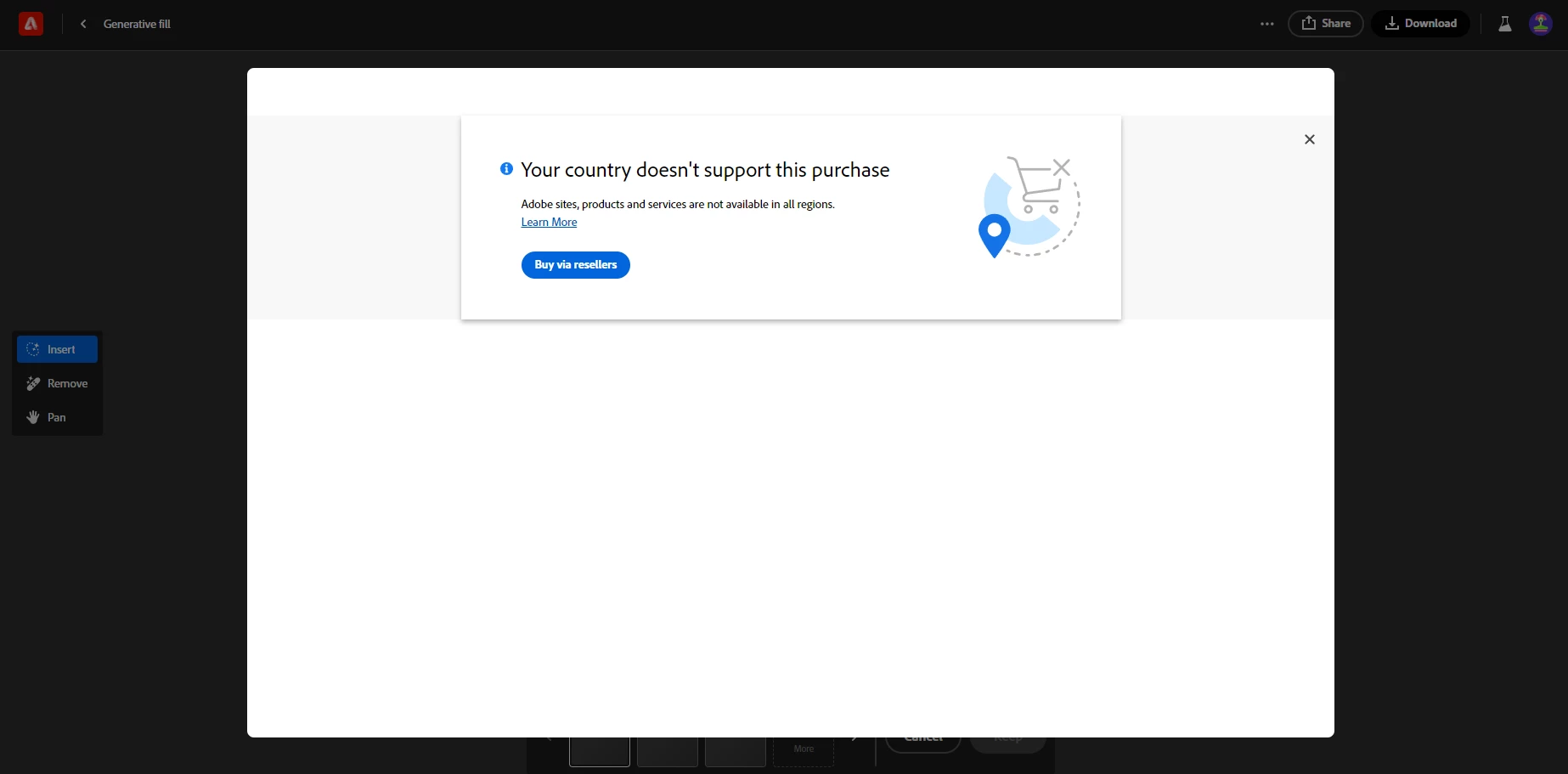
Task: Click the More results tile
Action: click(804, 752)
